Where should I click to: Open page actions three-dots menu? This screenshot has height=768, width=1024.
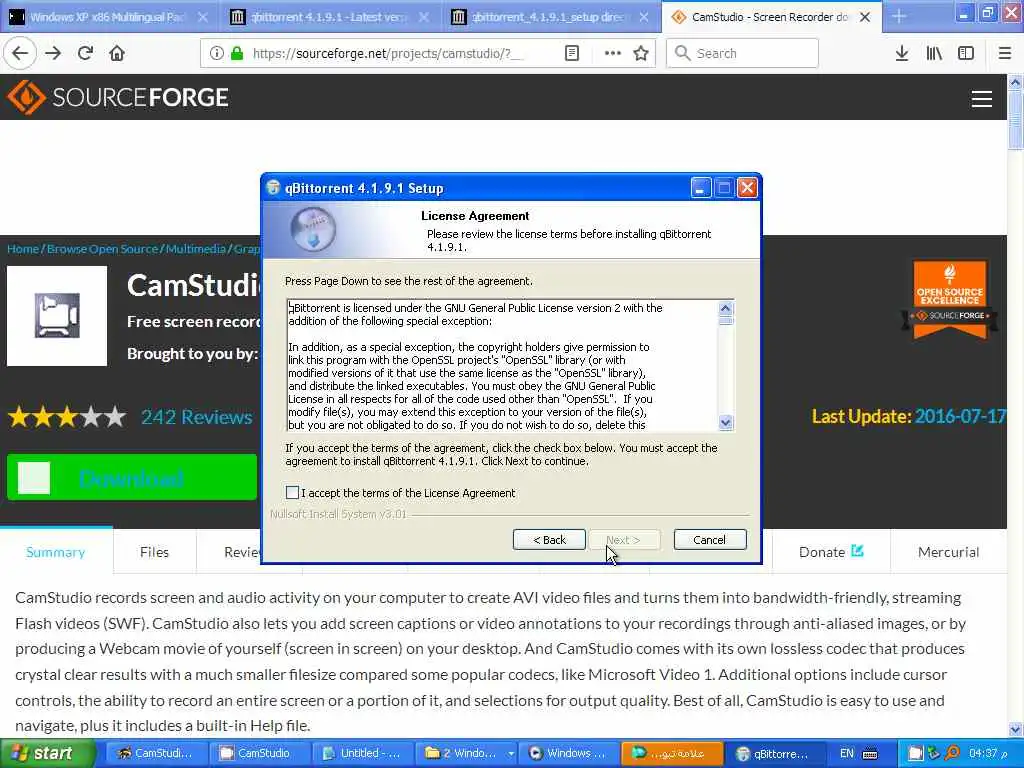(x=613, y=54)
